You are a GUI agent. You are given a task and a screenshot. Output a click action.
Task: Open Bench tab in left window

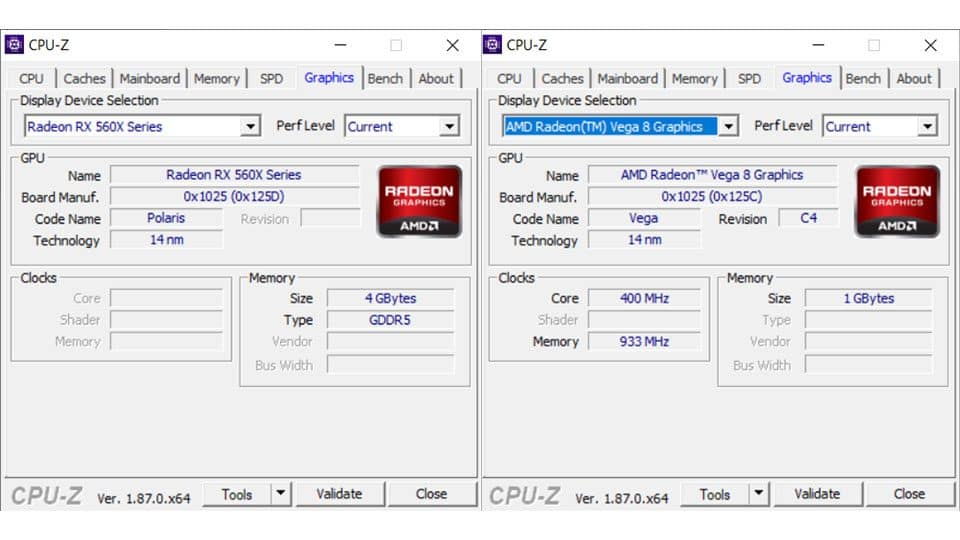(385, 79)
